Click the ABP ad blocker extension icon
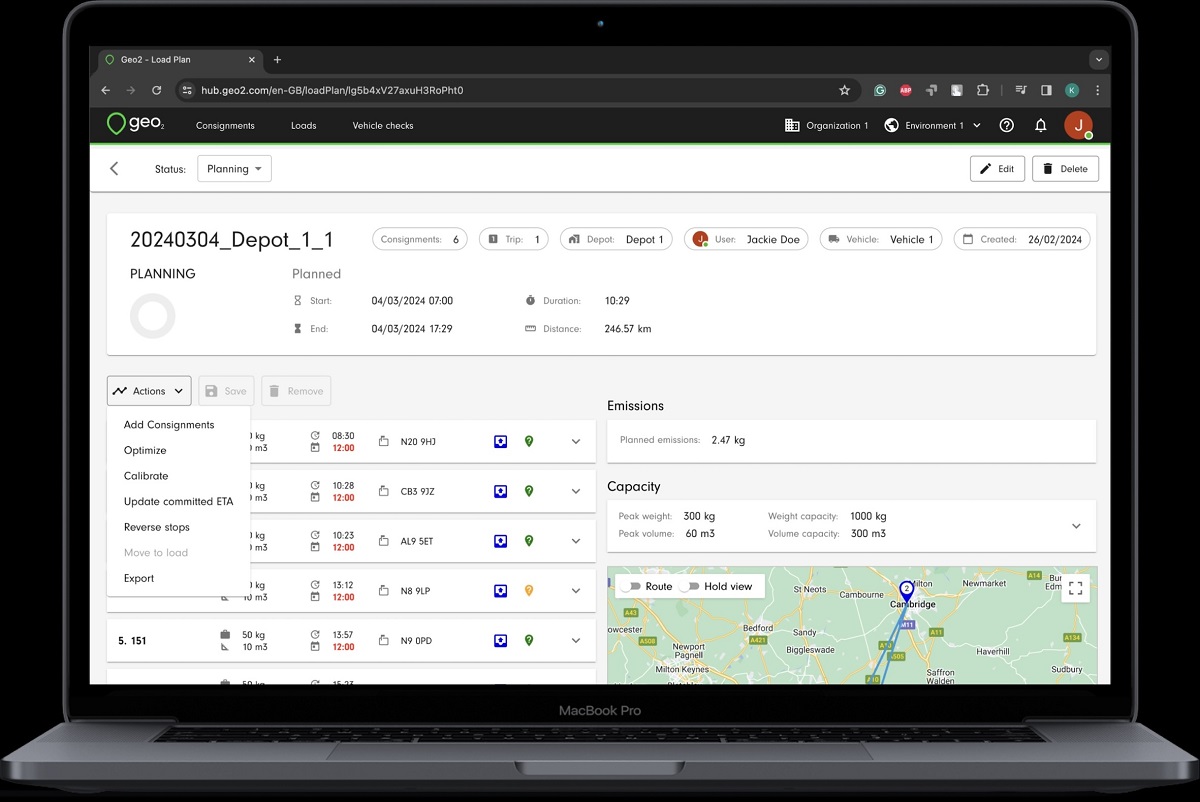Image resolution: width=1200 pixels, height=802 pixels. point(905,90)
